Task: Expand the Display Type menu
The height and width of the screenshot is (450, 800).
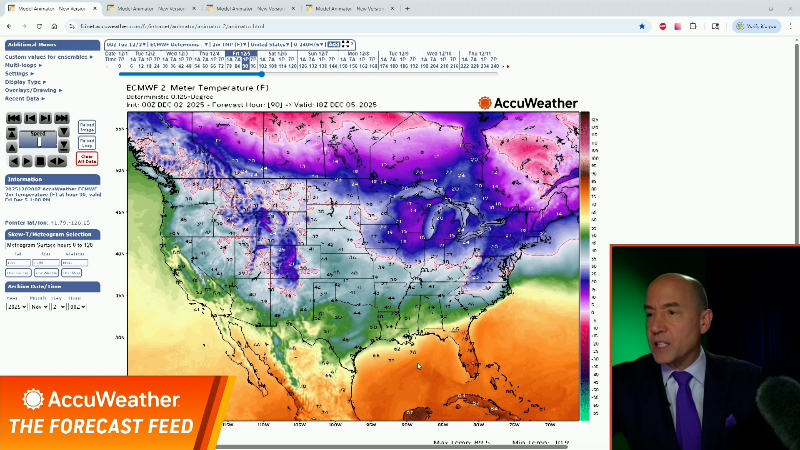Action: [x=27, y=82]
